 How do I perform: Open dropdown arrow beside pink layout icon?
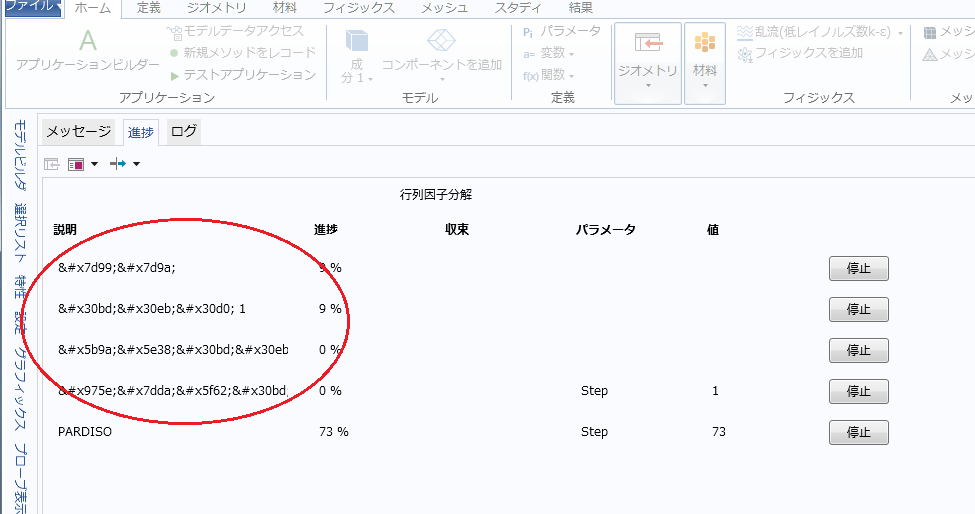[94, 164]
